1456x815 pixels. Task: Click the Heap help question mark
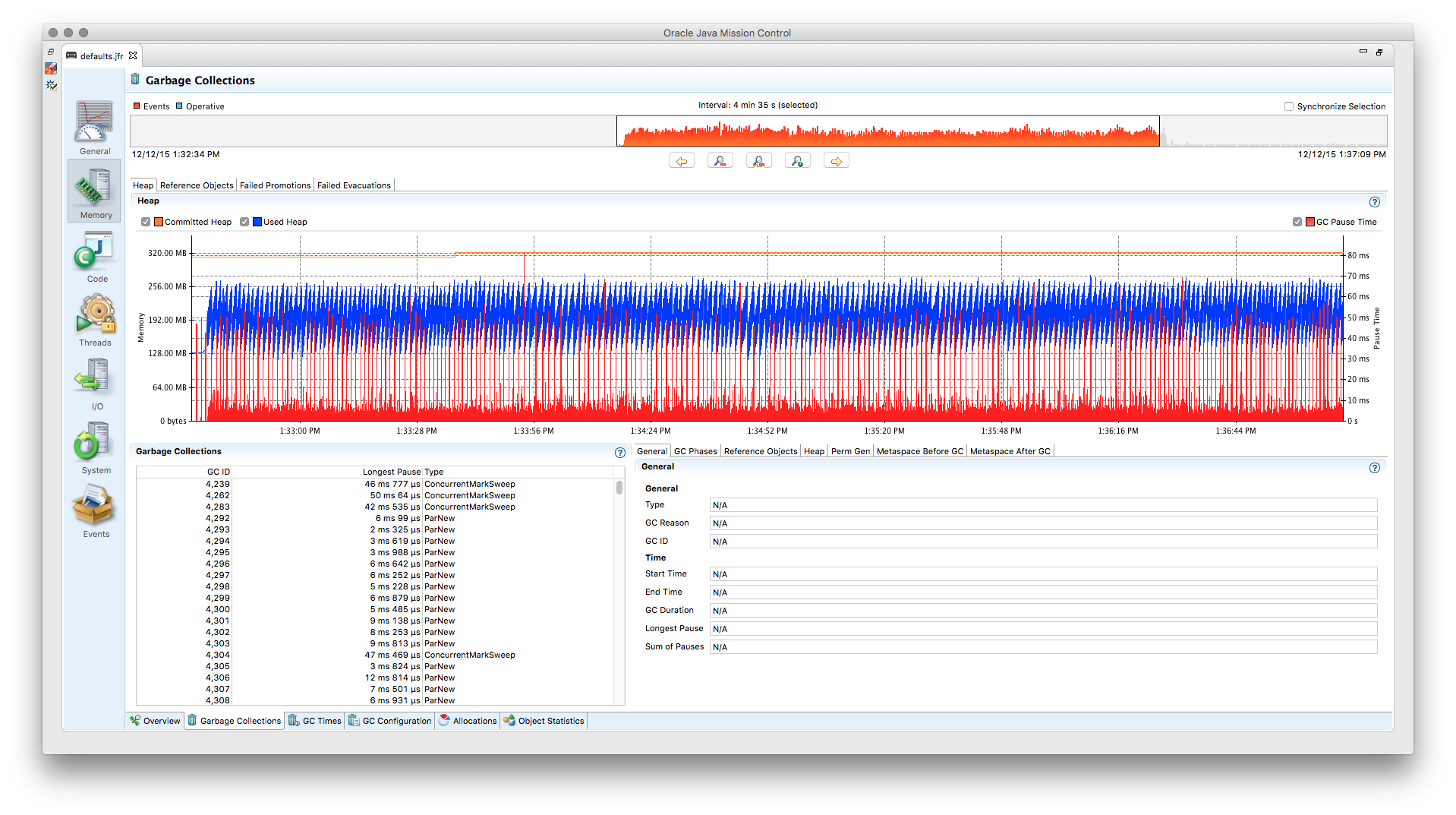pyautogui.click(x=1374, y=202)
